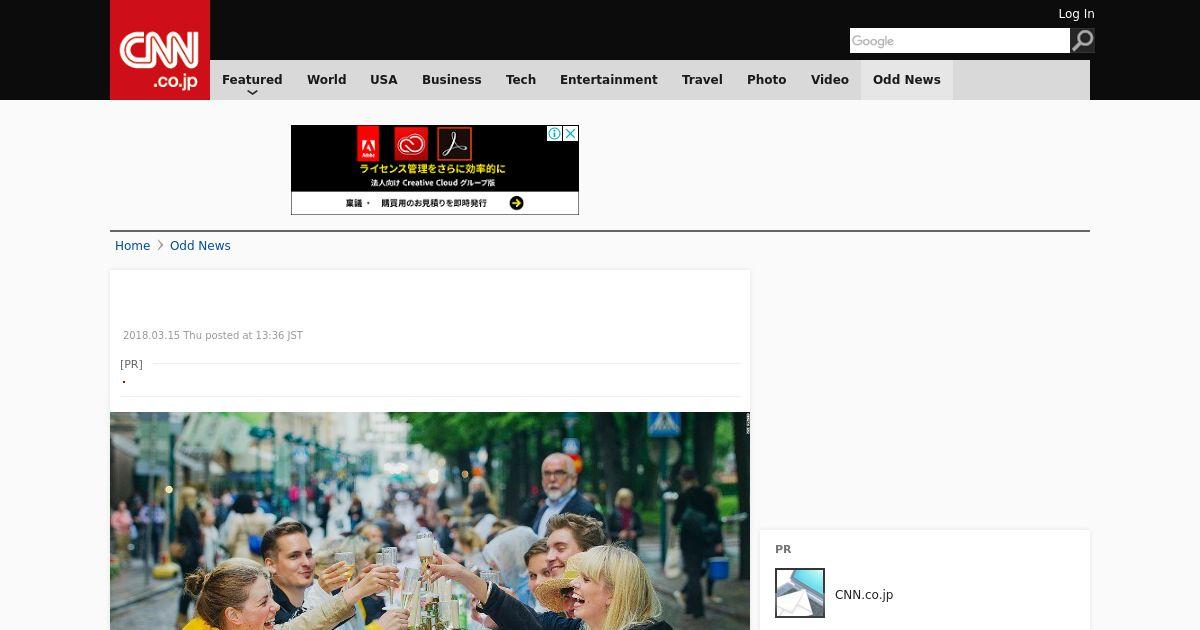
Task: Open the Business section
Action: pos(451,80)
